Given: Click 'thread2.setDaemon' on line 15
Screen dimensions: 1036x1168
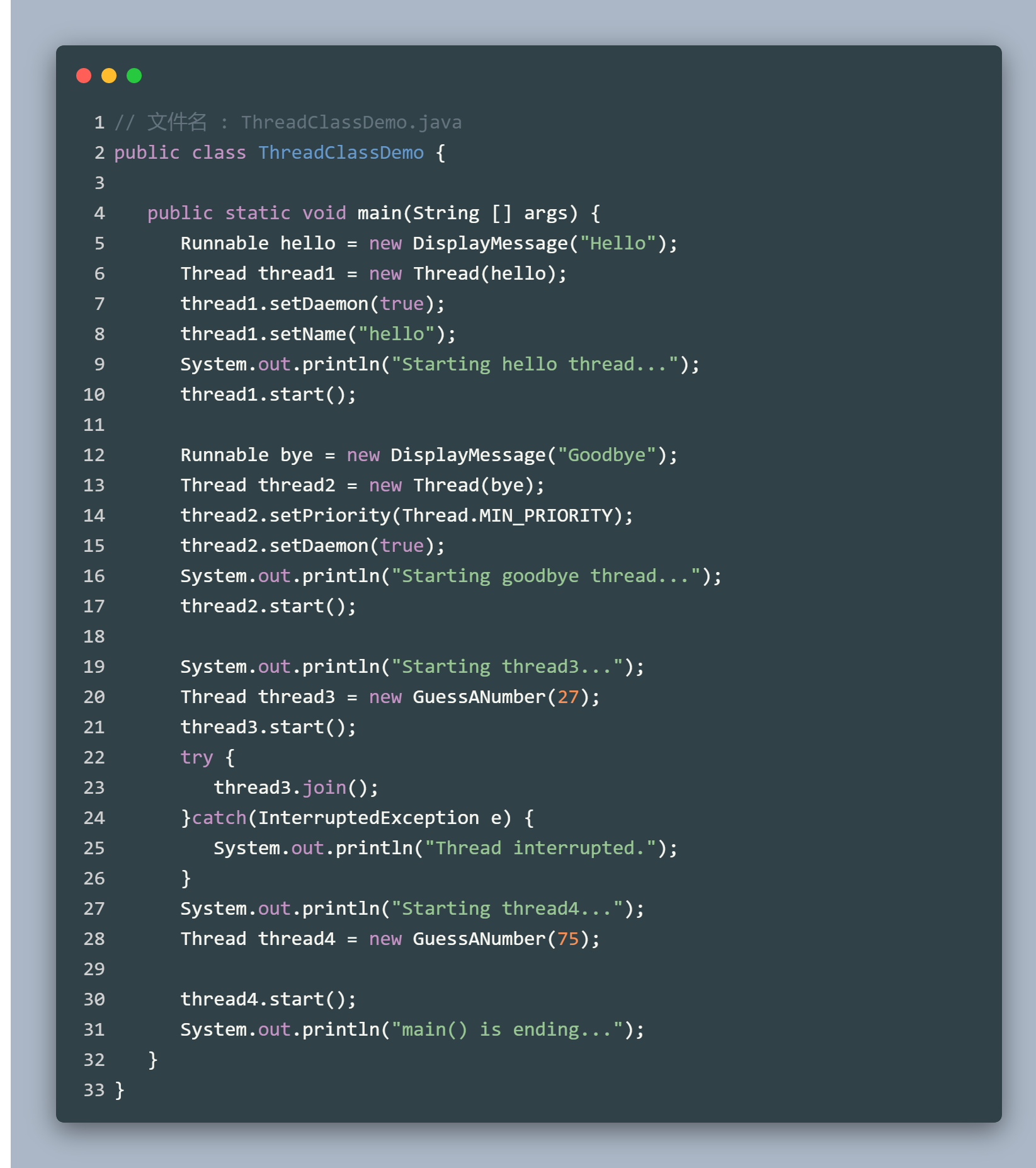Looking at the screenshot, I should (x=275, y=546).
